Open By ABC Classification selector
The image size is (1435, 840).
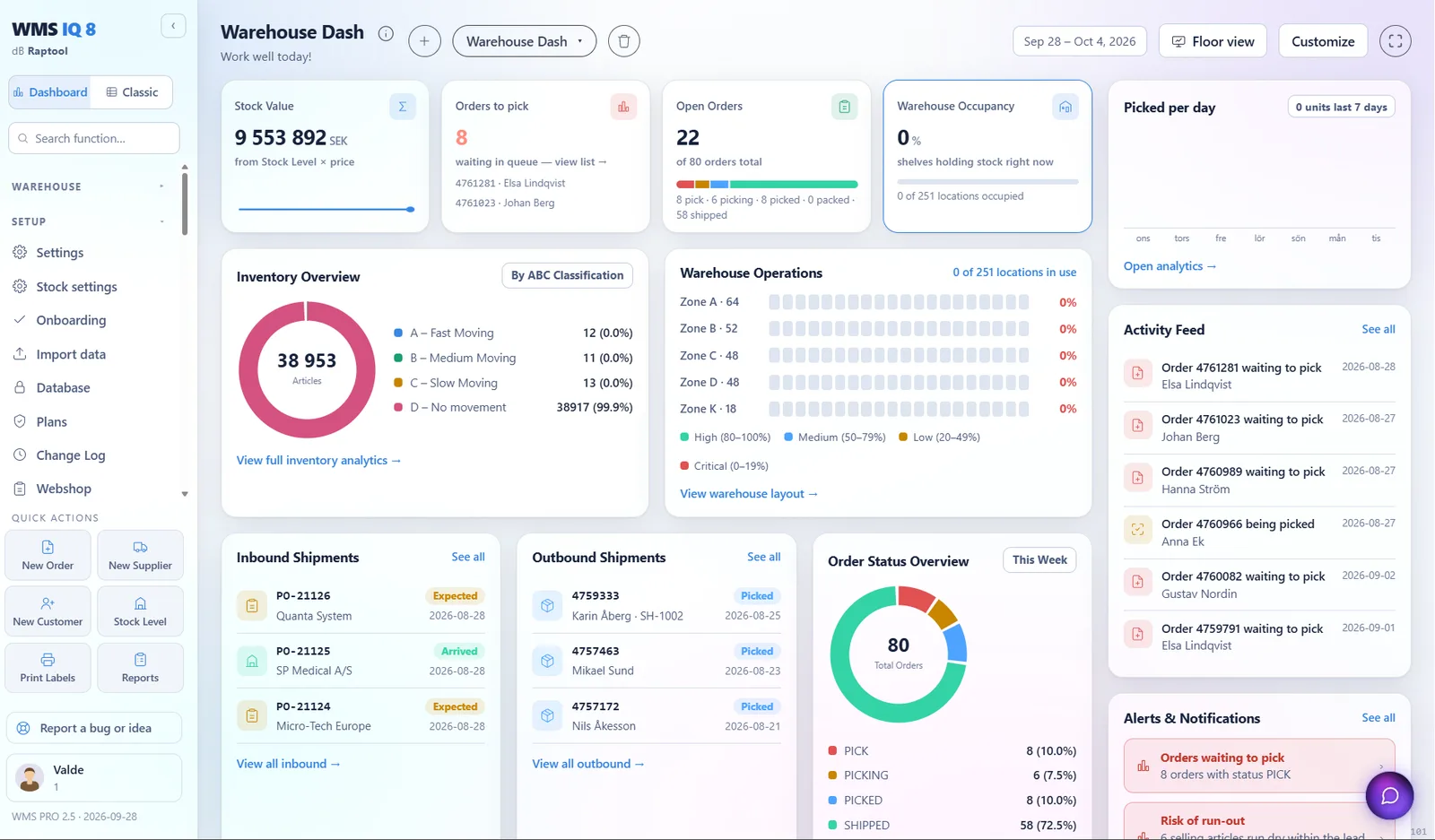pos(567,275)
